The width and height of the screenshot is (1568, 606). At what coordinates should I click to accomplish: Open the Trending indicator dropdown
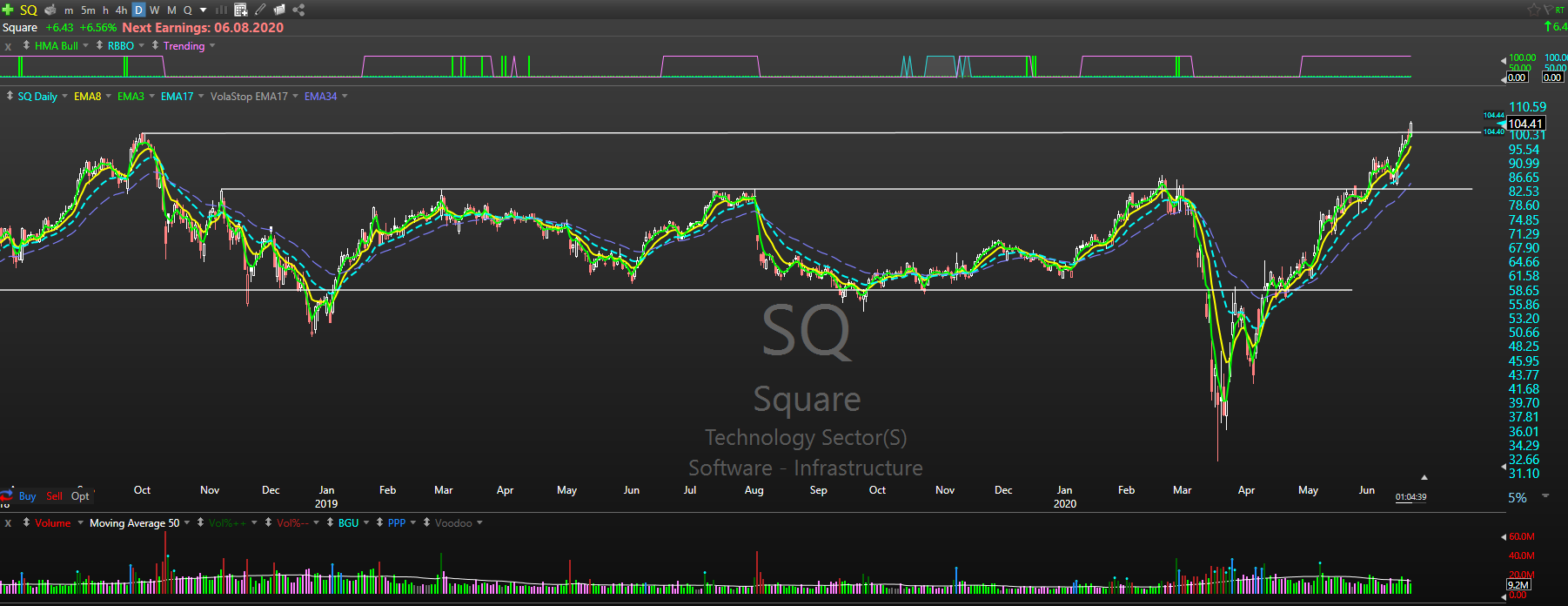212,45
